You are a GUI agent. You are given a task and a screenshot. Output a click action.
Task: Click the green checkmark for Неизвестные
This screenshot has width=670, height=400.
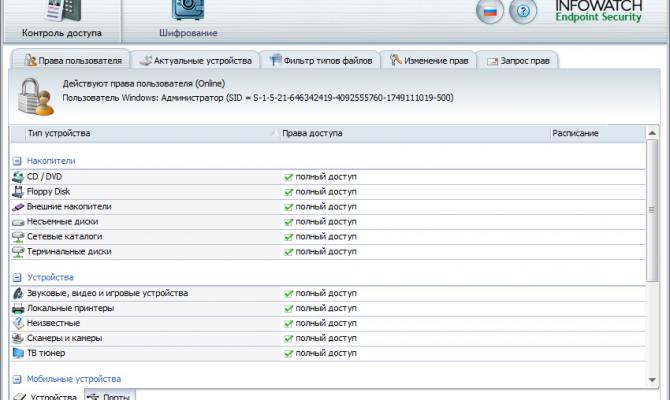point(289,324)
